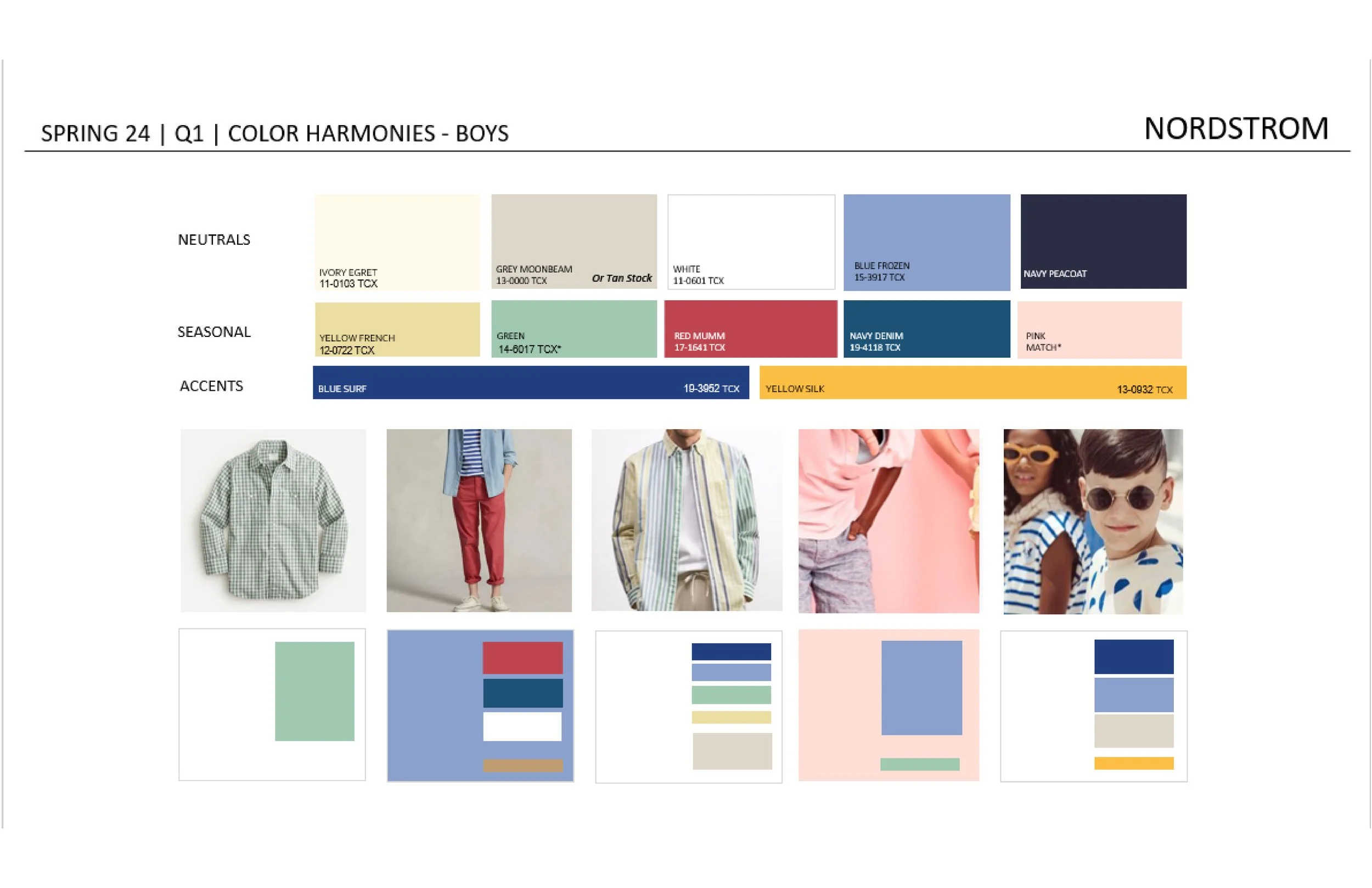This screenshot has height=888, width=1372.
Task: Click the ACCENTS row label
Action: point(211,386)
